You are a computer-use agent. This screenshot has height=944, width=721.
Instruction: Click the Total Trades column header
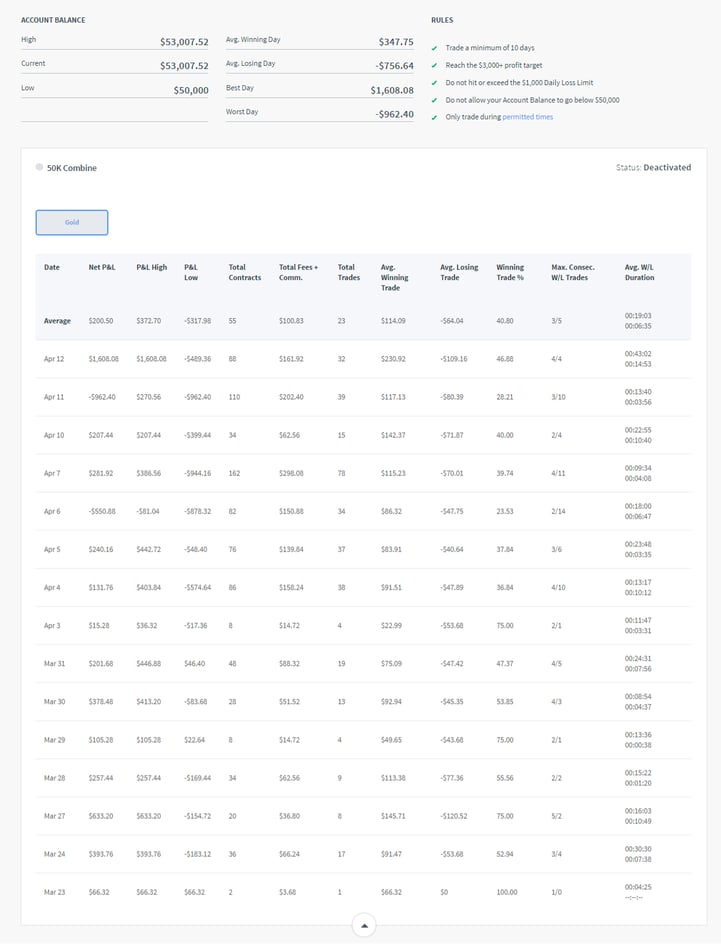click(347, 272)
